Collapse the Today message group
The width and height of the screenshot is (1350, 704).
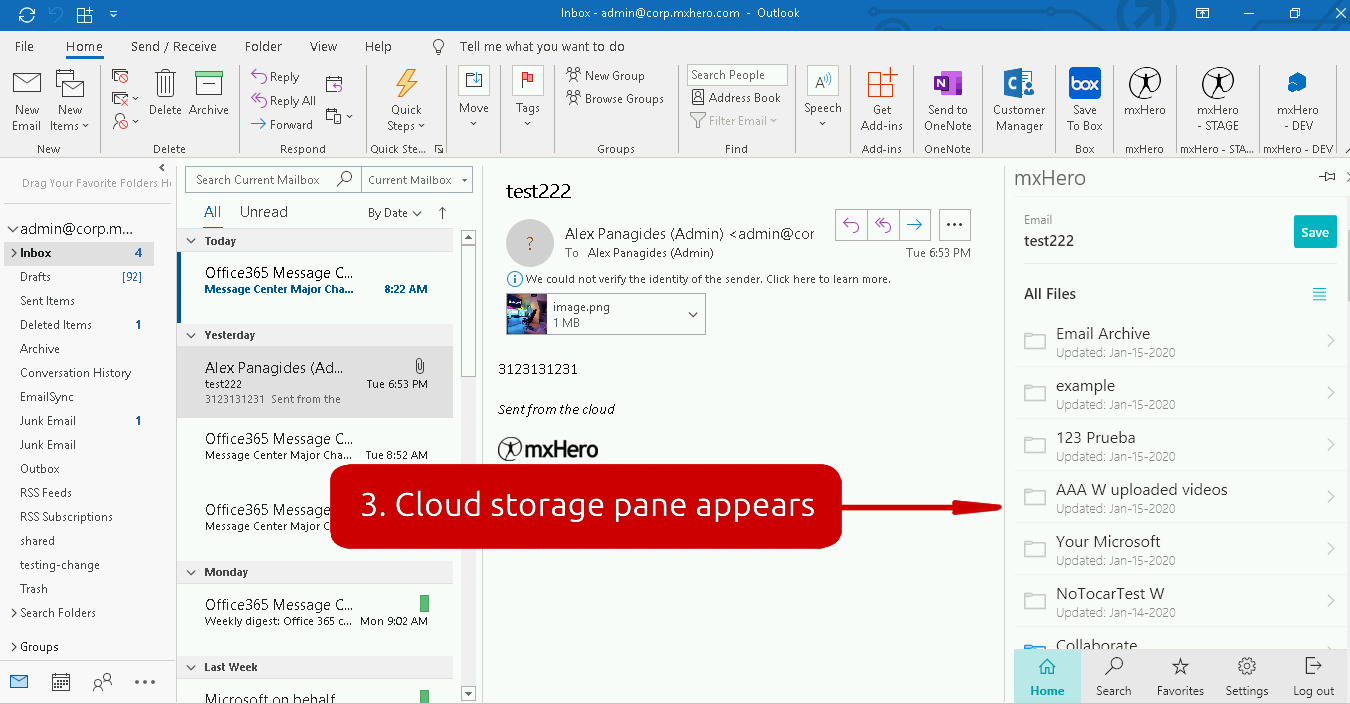point(191,241)
